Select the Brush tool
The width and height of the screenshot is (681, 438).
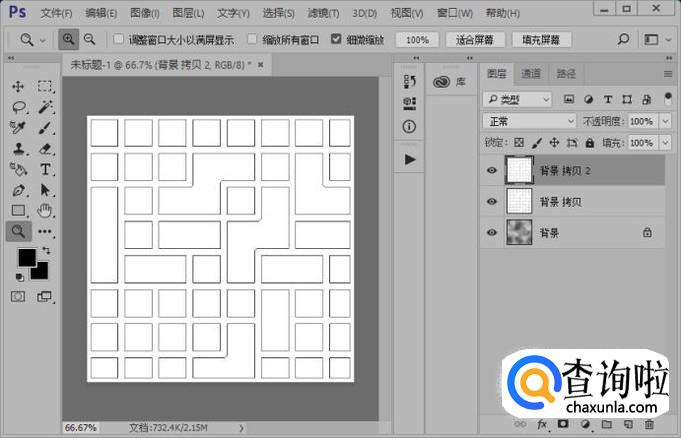coord(45,128)
